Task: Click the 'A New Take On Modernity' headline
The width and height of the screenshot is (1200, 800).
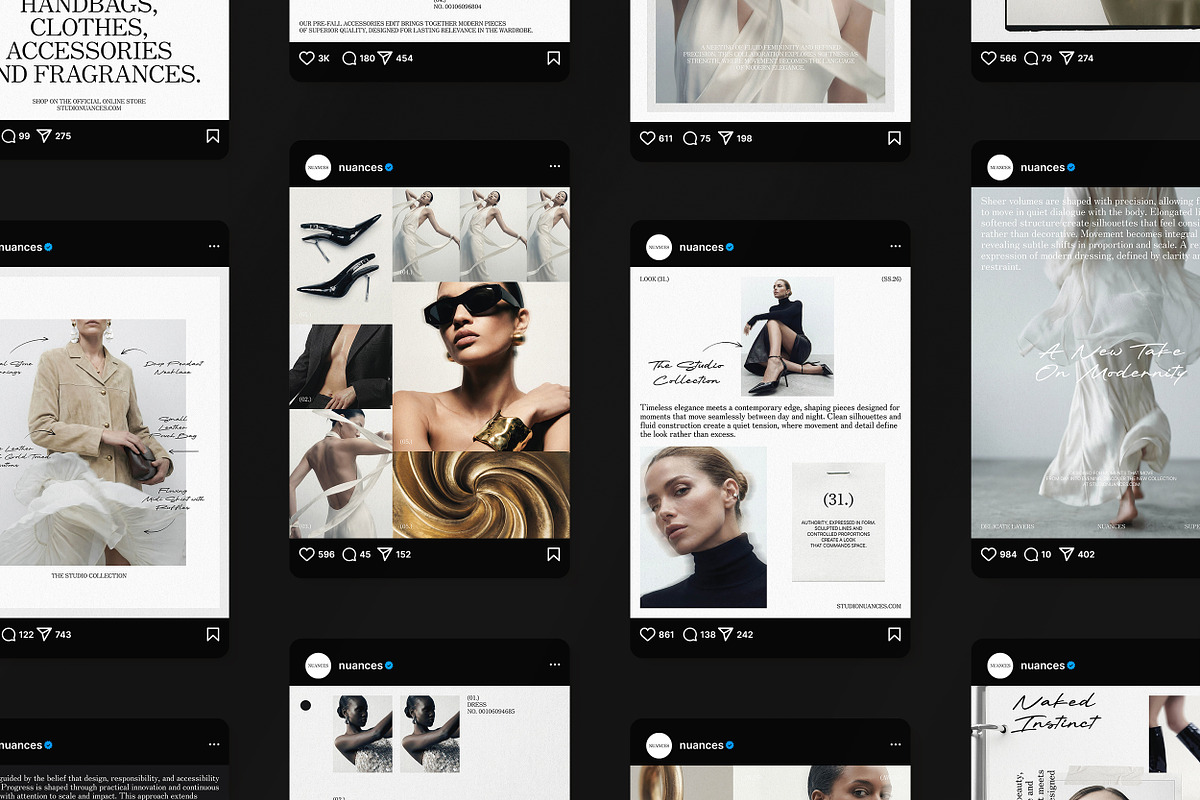Action: point(1110,362)
